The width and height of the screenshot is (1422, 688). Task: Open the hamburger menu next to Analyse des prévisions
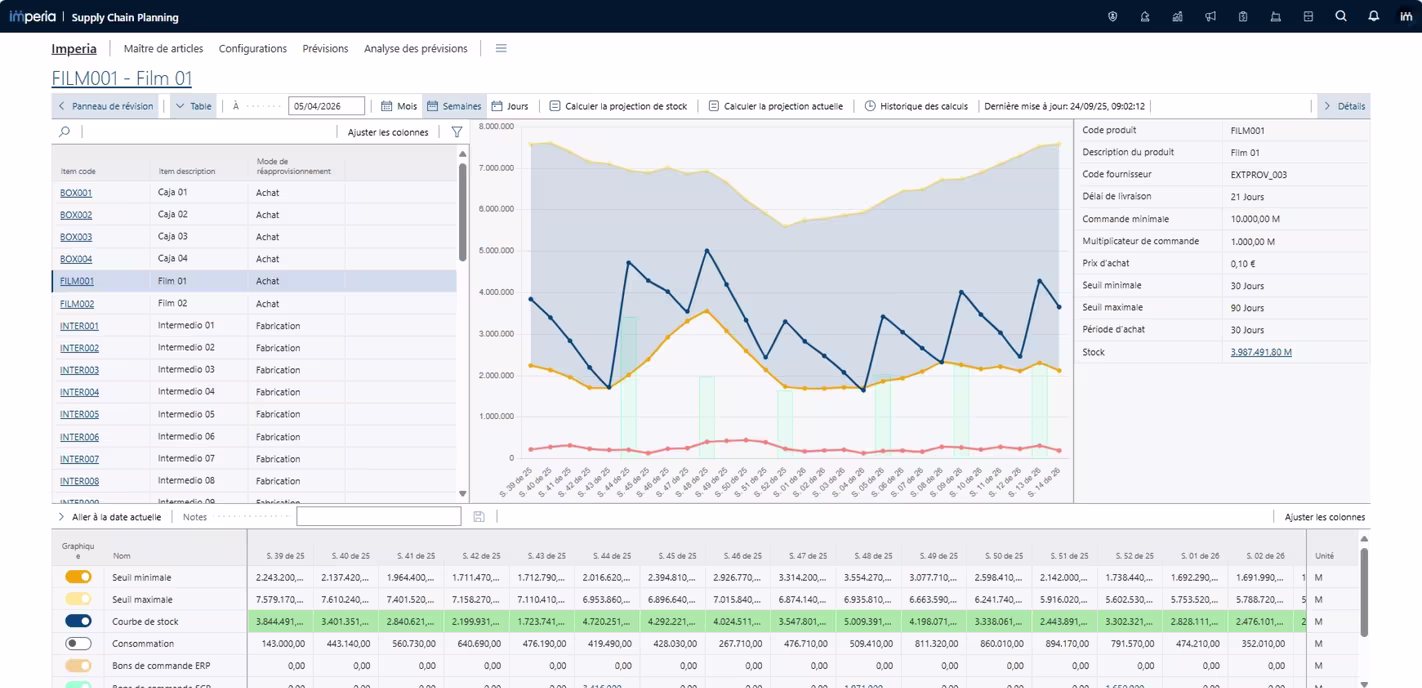(501, 49)
